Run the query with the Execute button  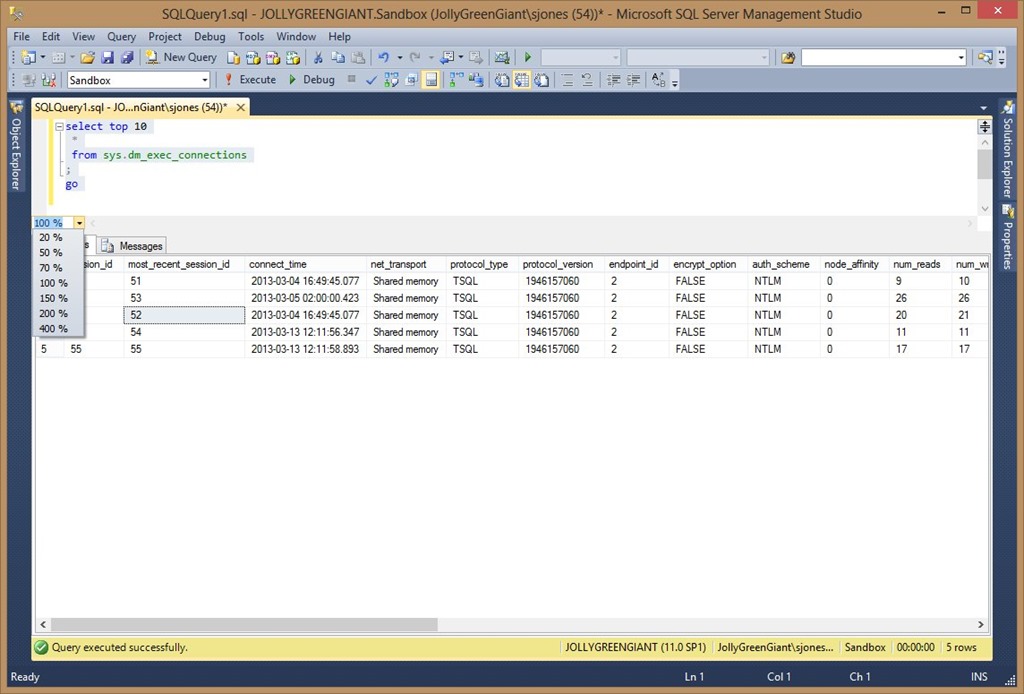[x=249, y=80]
